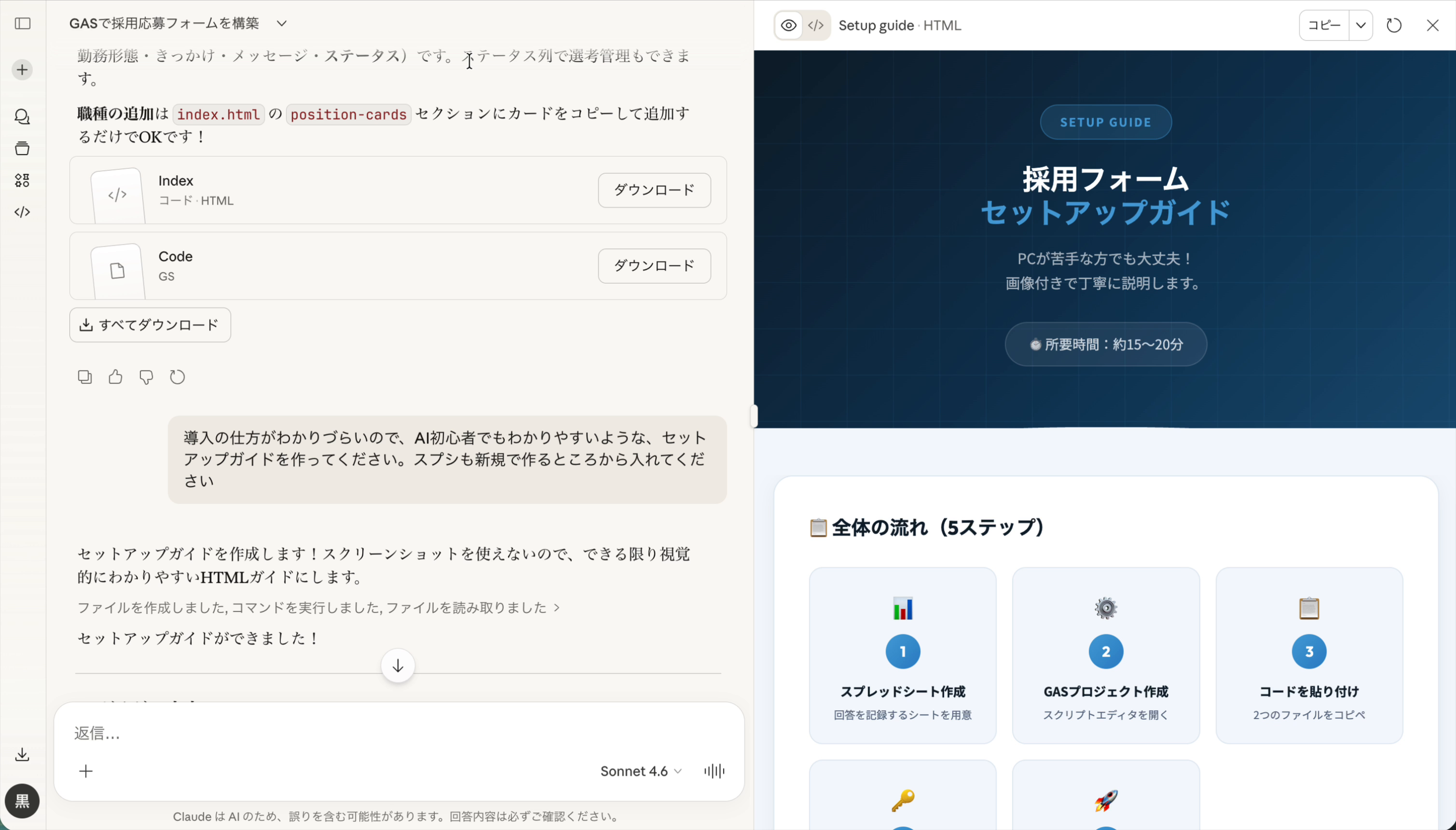Show the artifact preview with the eye toggle
Screen dimensions: 1456x830
[x=787, y=25]
